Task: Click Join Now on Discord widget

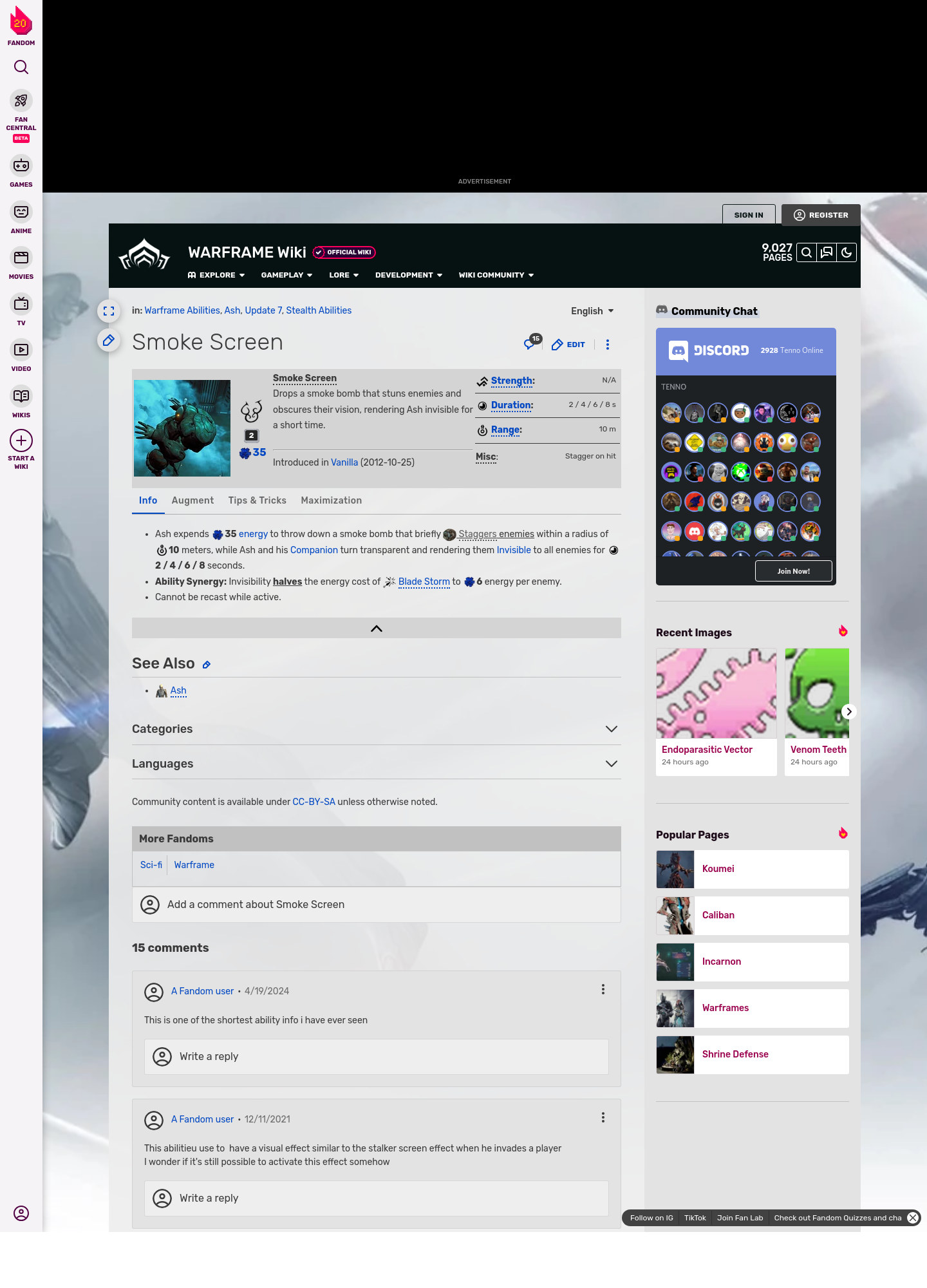Action: (794, 571)
